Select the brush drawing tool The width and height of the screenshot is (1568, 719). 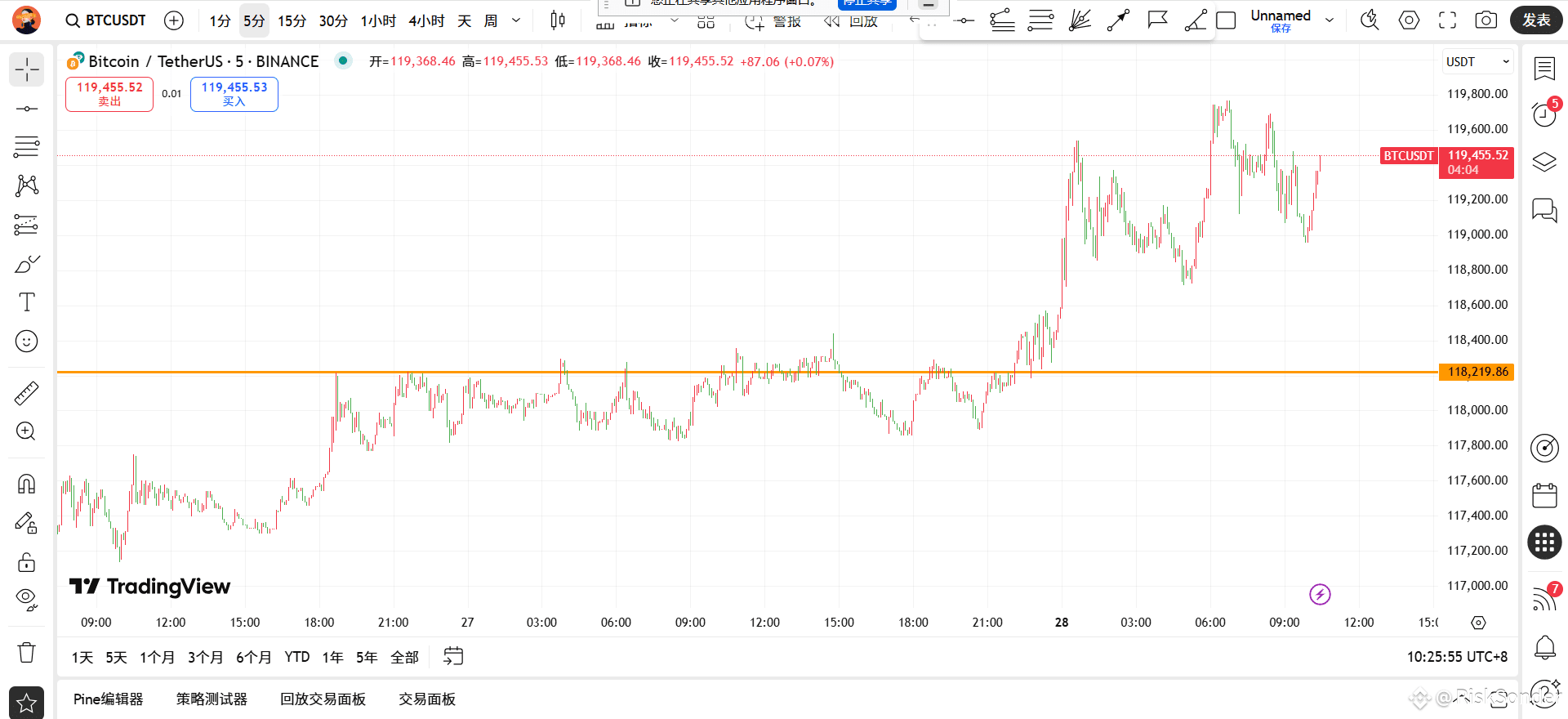click(x=27, y=264)
